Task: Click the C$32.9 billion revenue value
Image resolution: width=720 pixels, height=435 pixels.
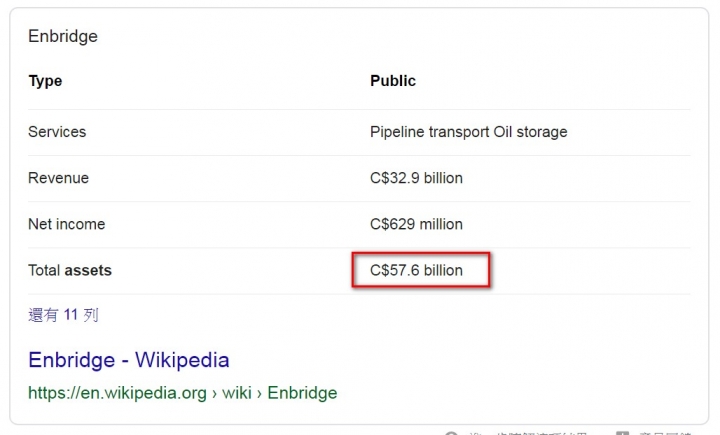Action: 416,178
